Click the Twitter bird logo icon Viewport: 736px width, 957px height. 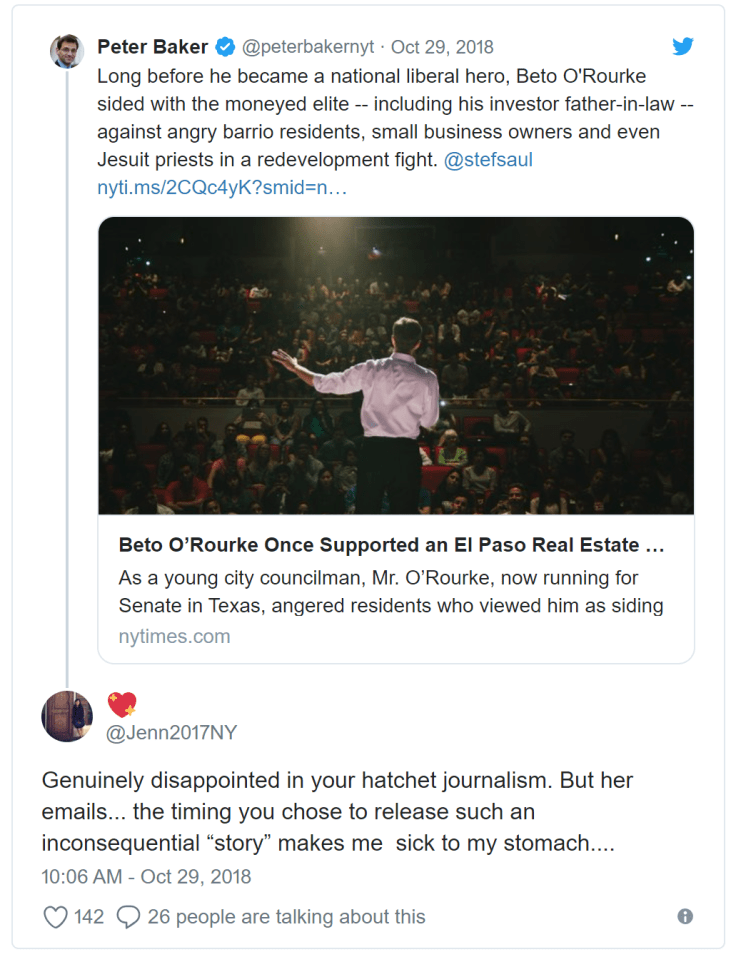pyautogui.click(x=683, y=46)
